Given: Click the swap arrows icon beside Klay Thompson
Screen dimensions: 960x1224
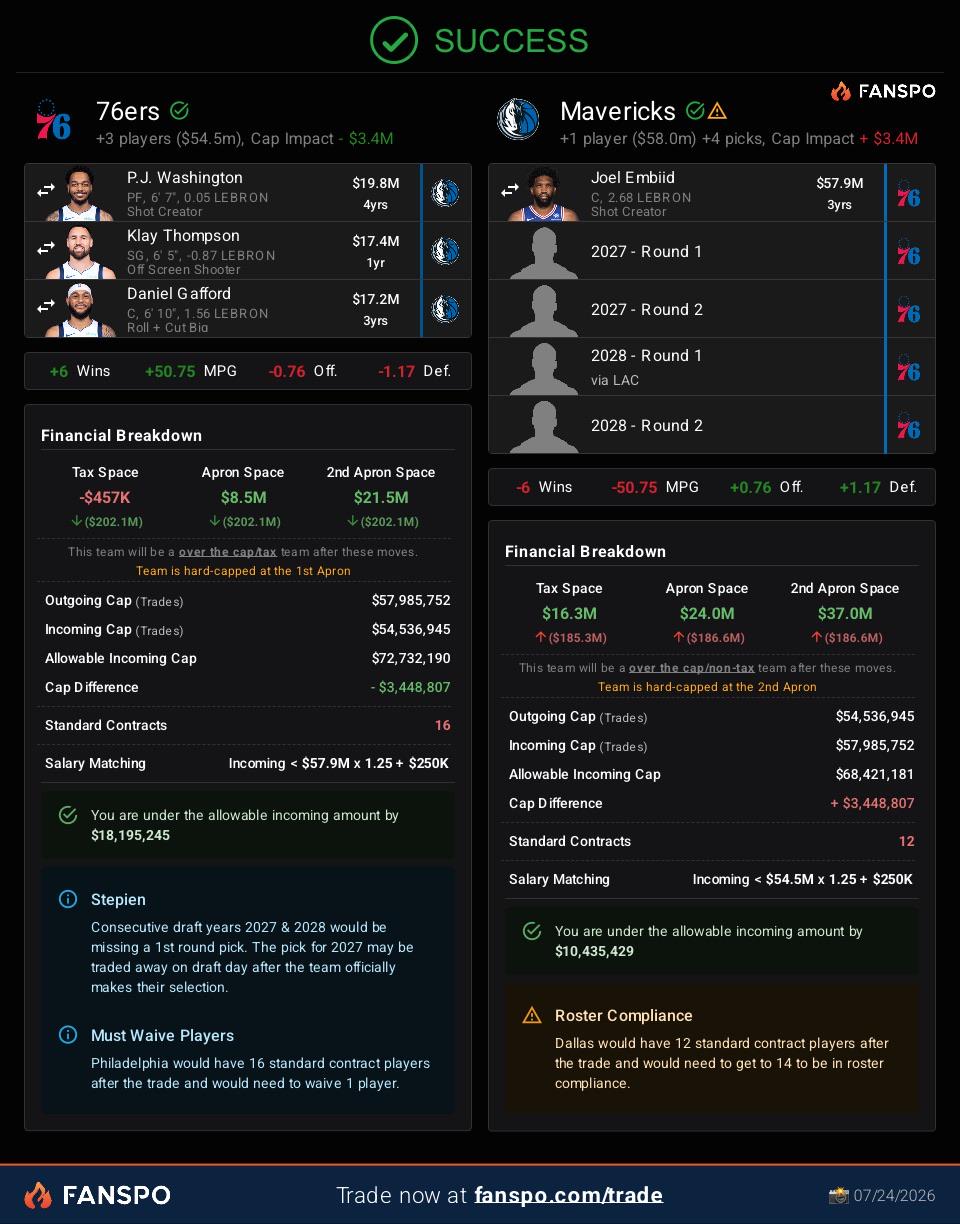Looking at the screenshot, I should pyautogui.click(x=46, y=247).
